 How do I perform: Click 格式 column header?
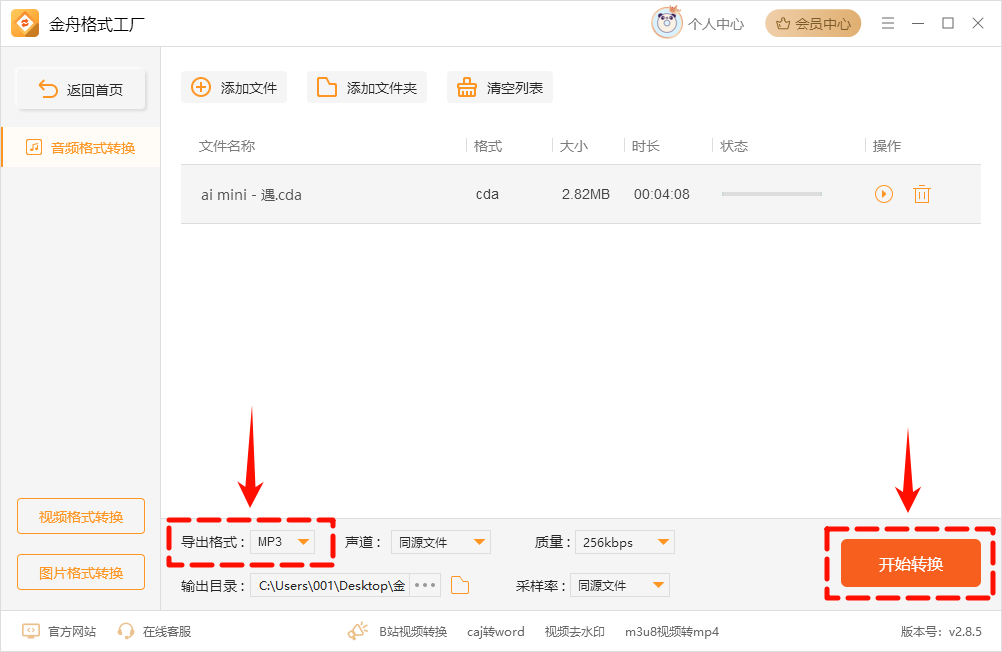pyautogui.click(x=488, y=146)
